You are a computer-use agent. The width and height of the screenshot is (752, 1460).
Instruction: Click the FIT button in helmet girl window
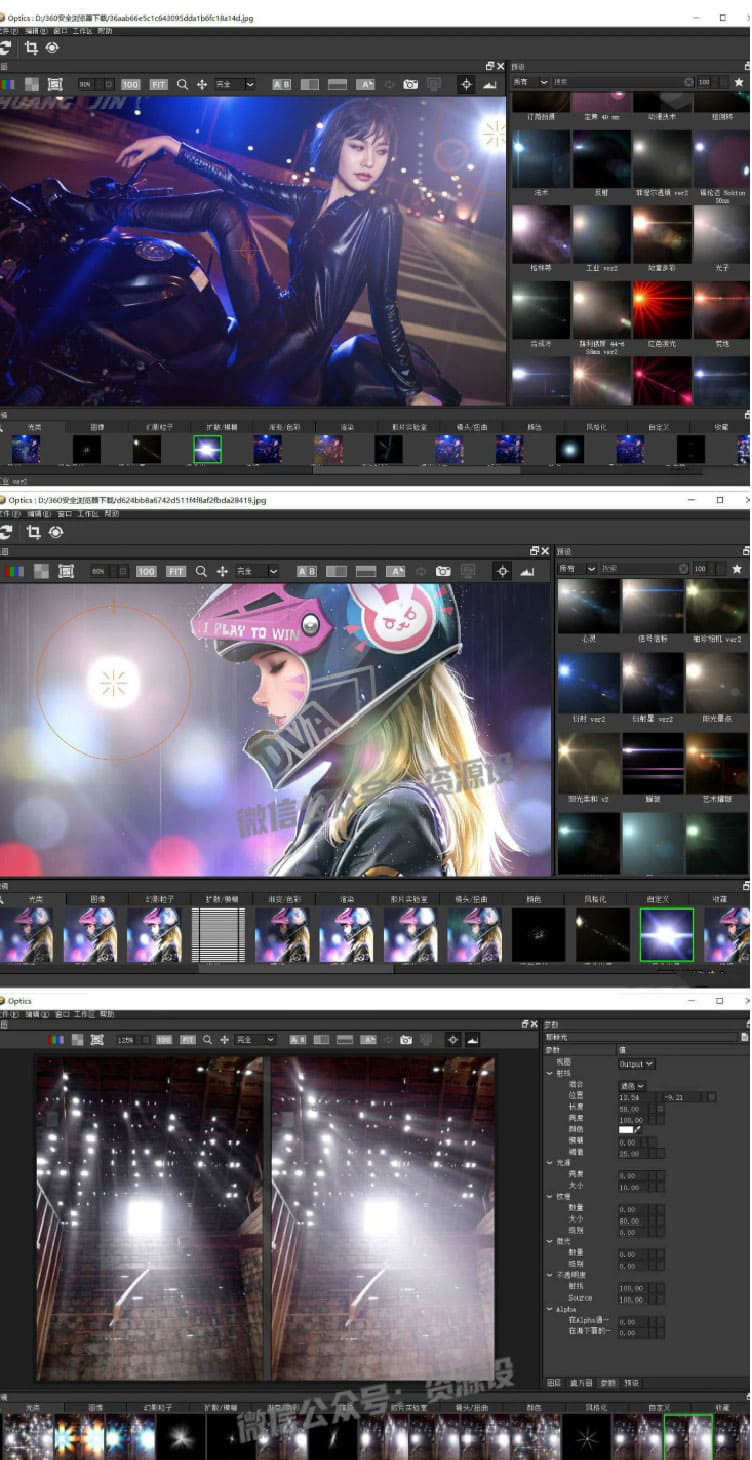tap(176, 571)
